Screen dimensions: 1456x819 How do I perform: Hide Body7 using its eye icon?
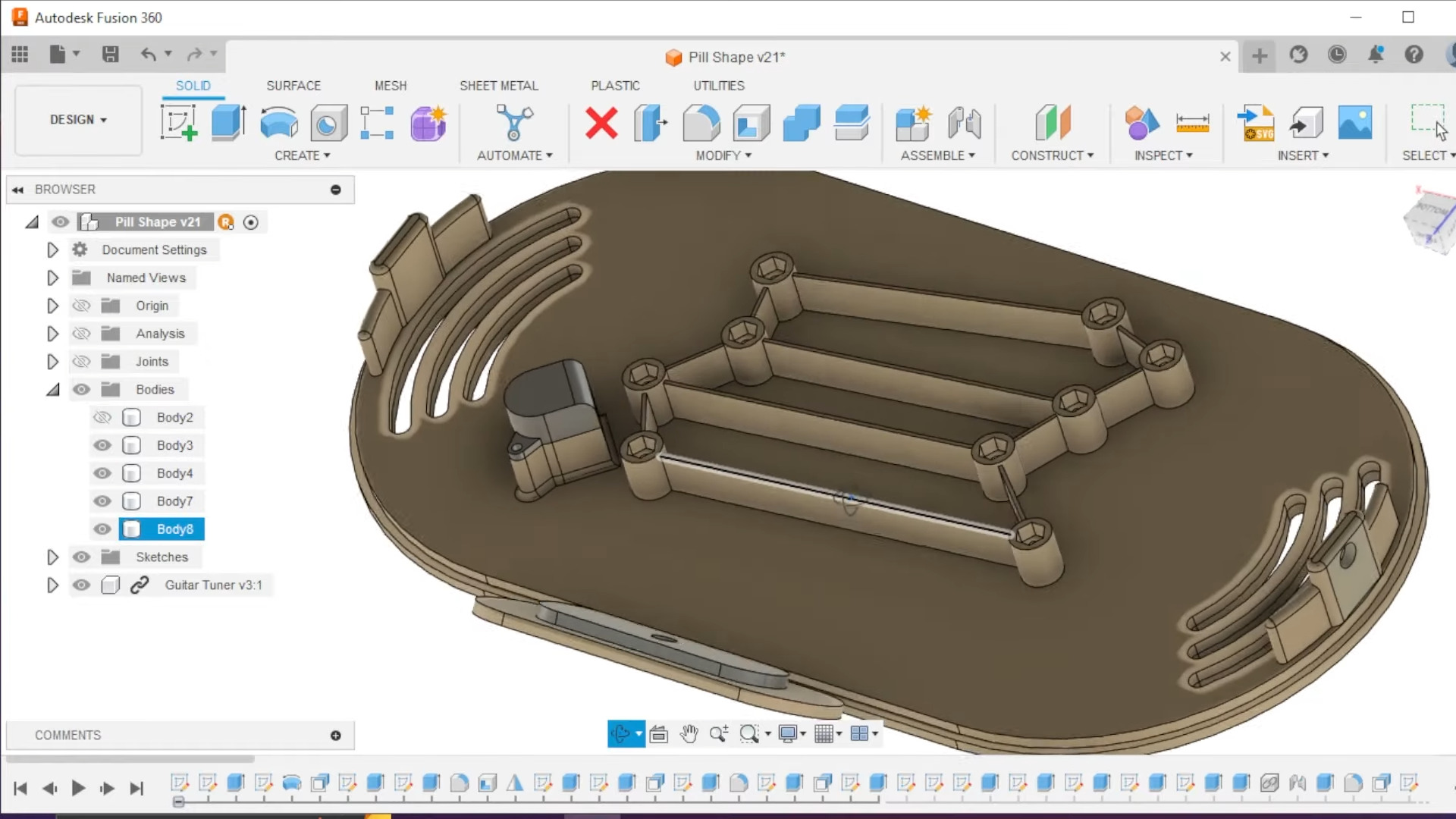tap(102, 501)
